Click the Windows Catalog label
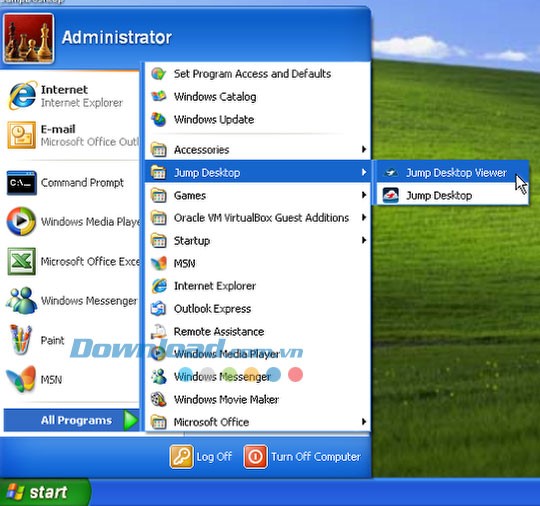The image size is (540, 506). [x=215, y=97]
